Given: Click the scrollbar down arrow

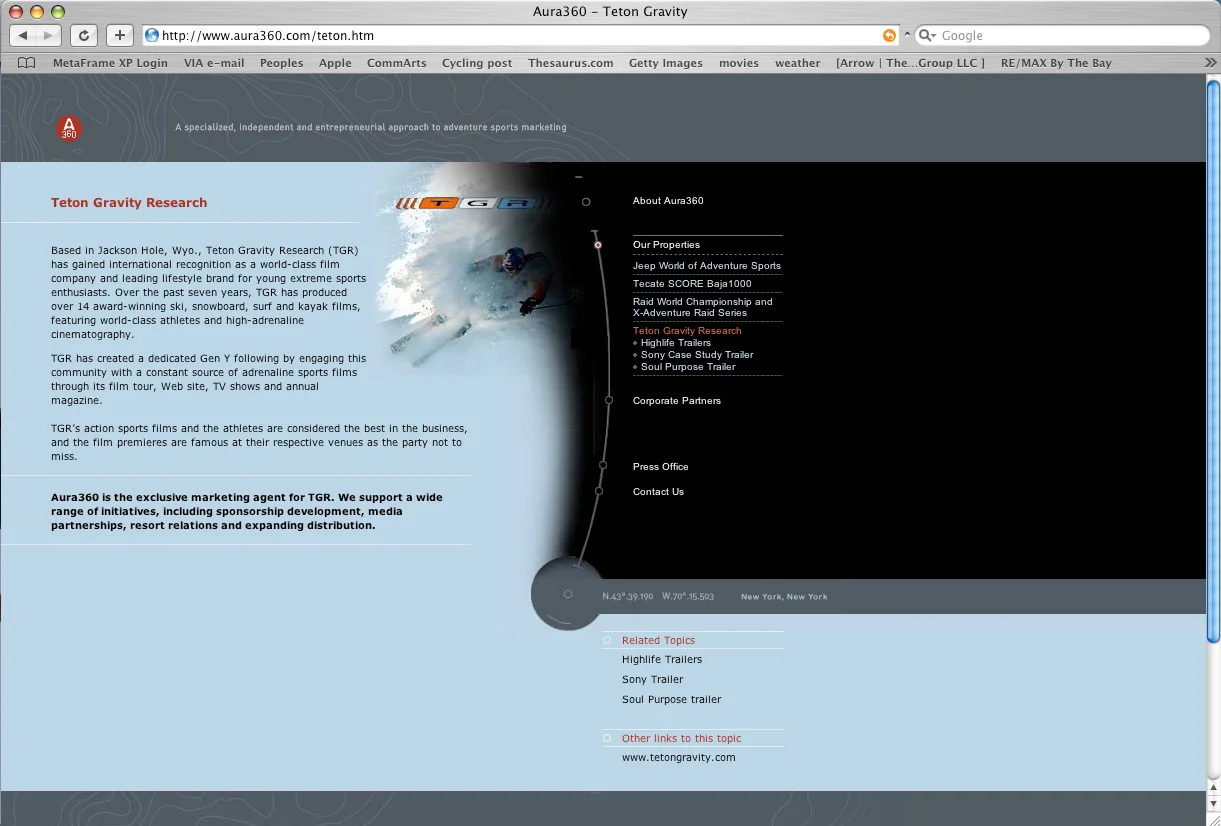Looking at the screenshot, I should click(1213, 802).
